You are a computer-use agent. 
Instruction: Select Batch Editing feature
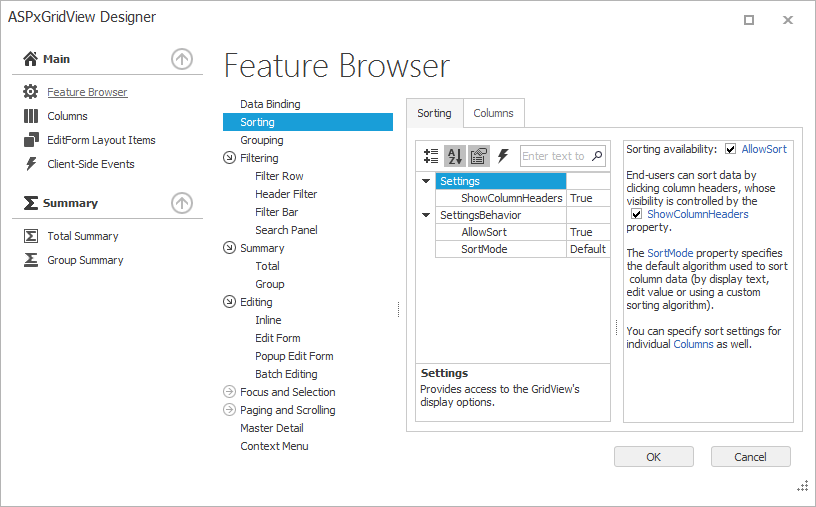tap(286, 374)
